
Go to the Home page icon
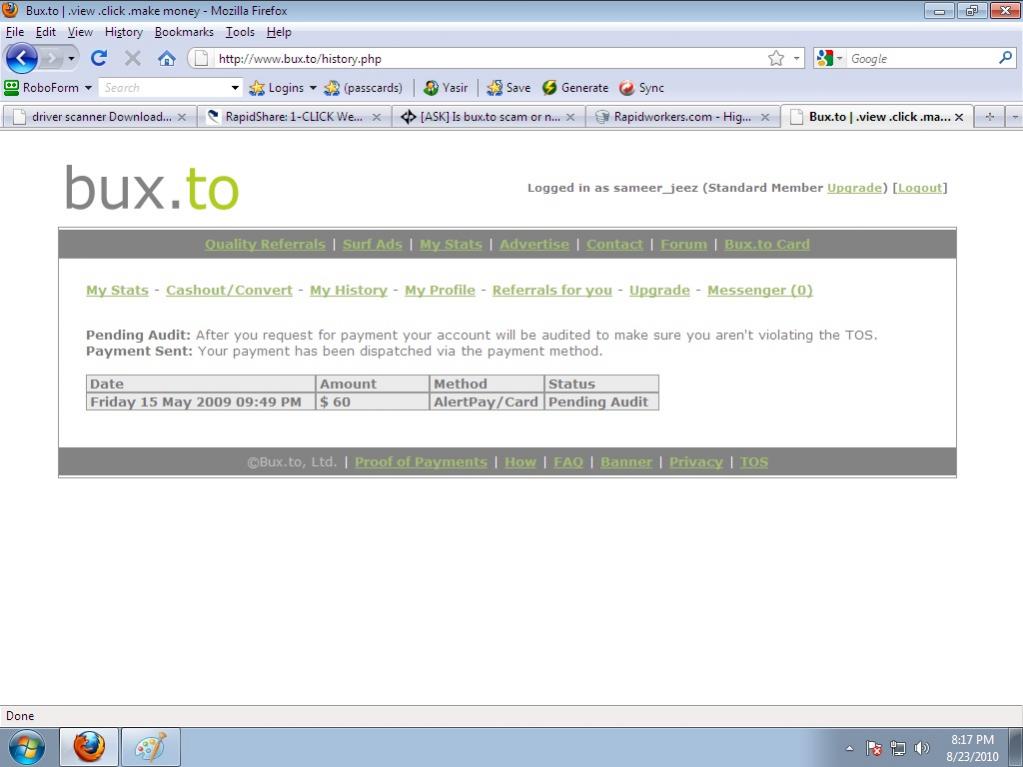tap(166, 58)
